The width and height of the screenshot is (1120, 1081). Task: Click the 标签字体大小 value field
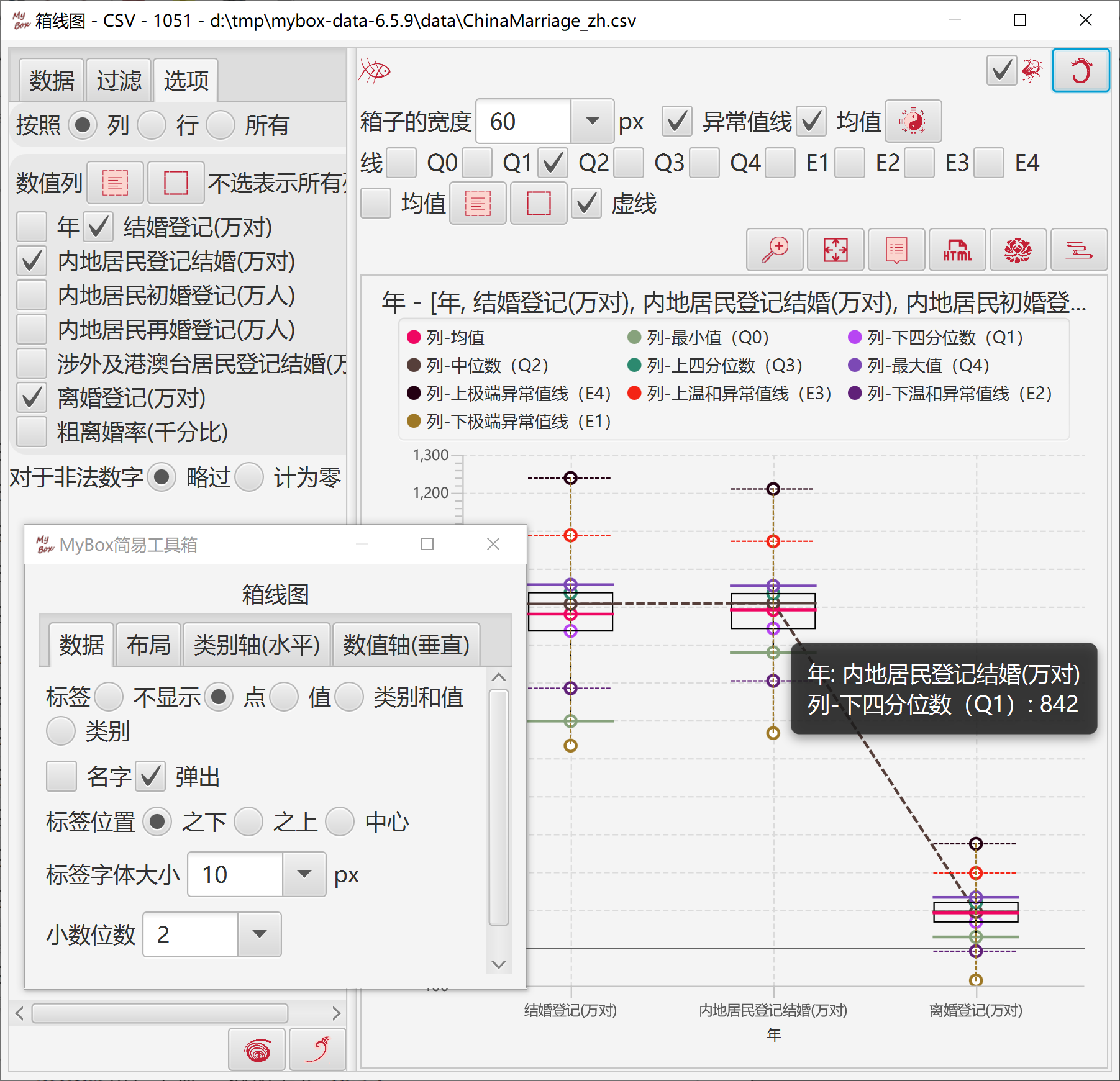click(x=235, y=874)
